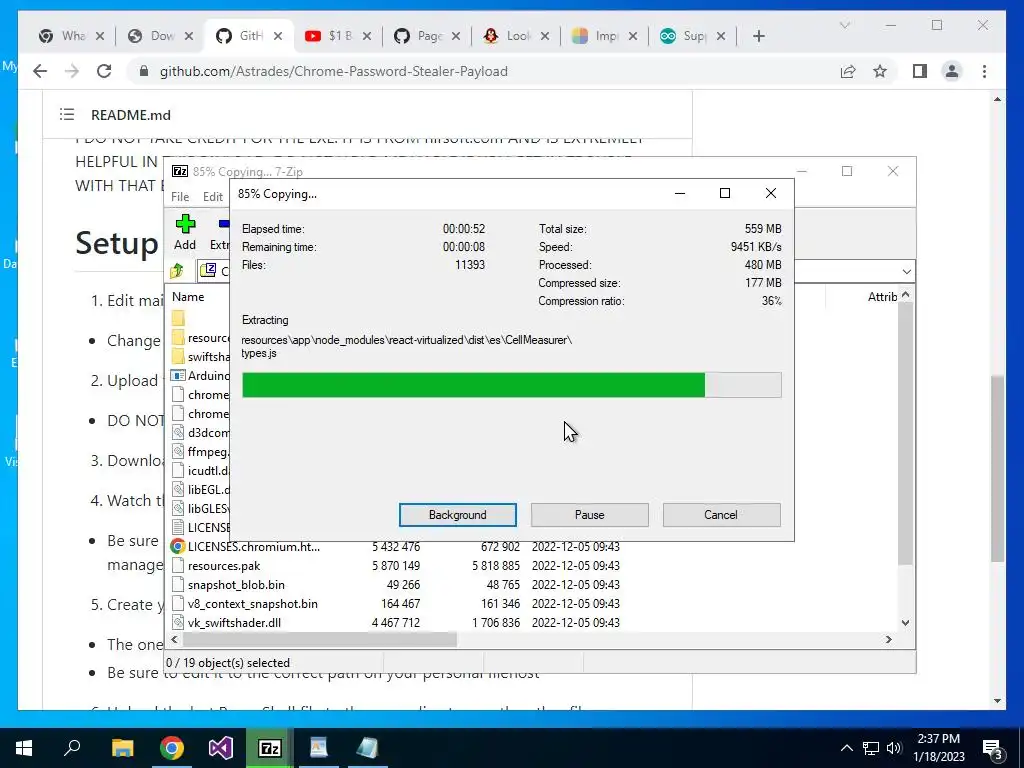Select snapshot_blob.bin file row
Viewport: 1024px width, 768px height.
click(x=395, y=584)
